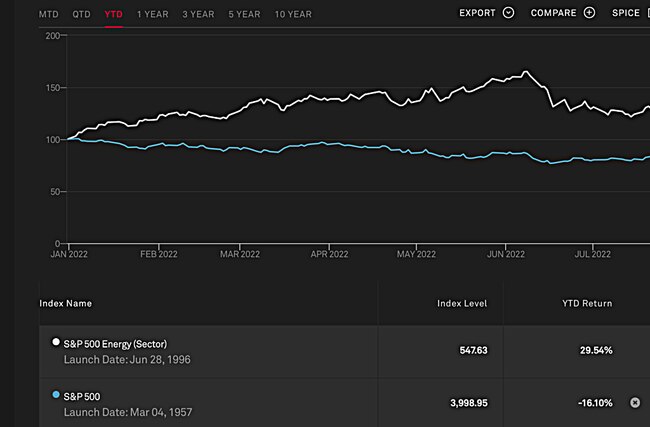Open the EXPORT dropdown chevron icon
Image resolution: width=650 pixels, height=427 pixels.
[508, 13]
